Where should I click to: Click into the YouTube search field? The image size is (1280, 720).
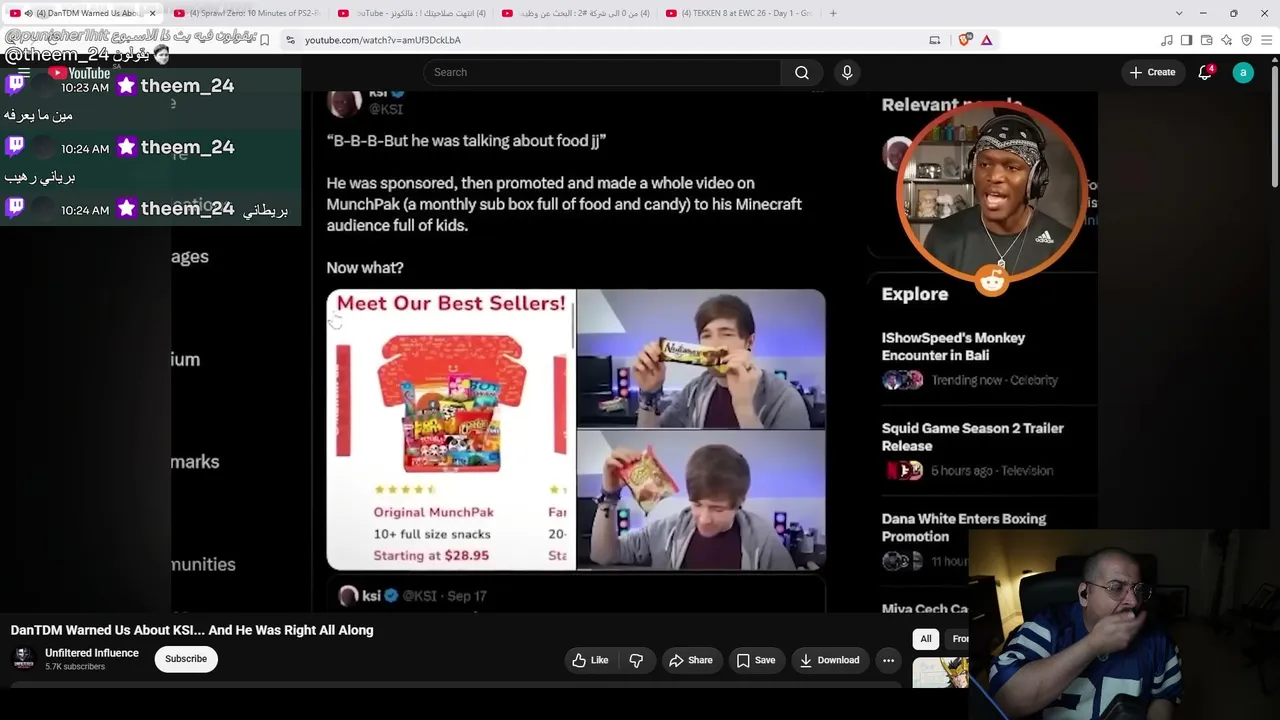(602, 72)
